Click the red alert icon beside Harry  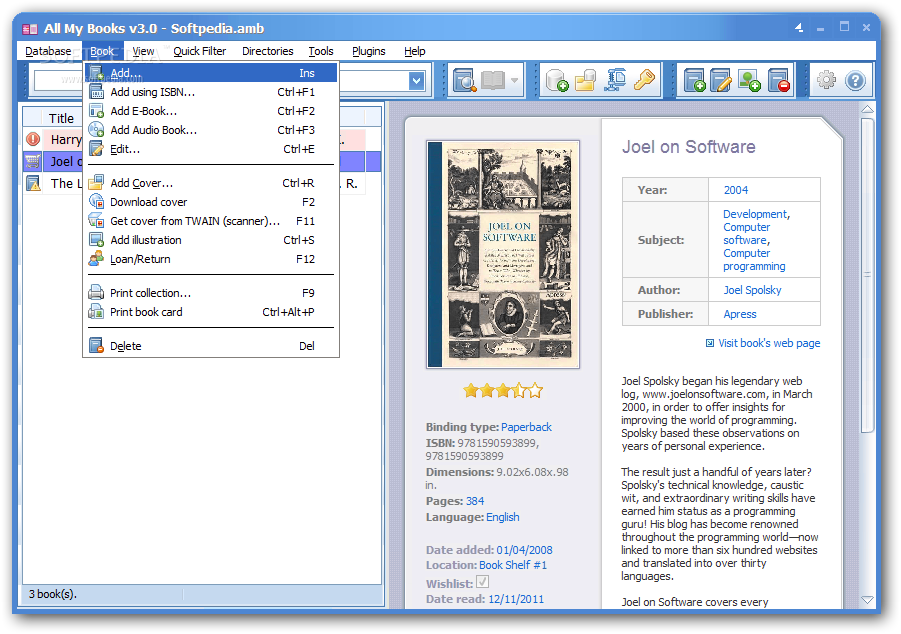click(33, 139)
